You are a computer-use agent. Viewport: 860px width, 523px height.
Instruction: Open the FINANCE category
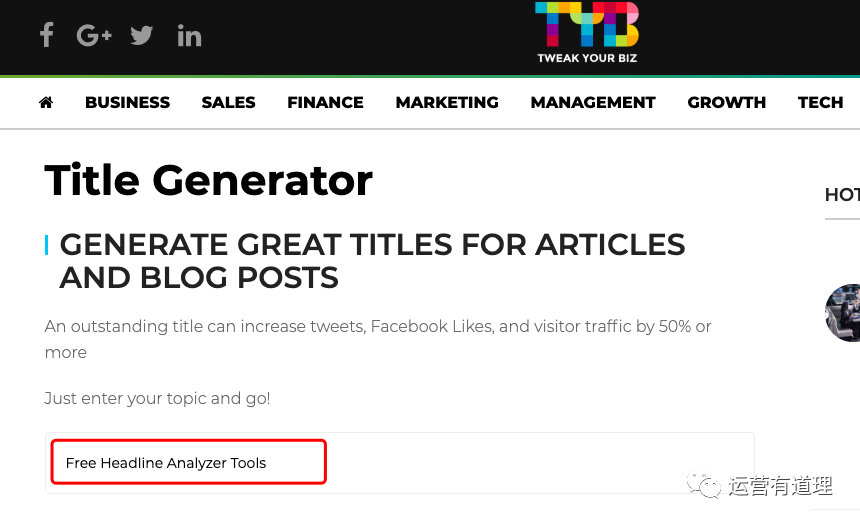(325, 103)
